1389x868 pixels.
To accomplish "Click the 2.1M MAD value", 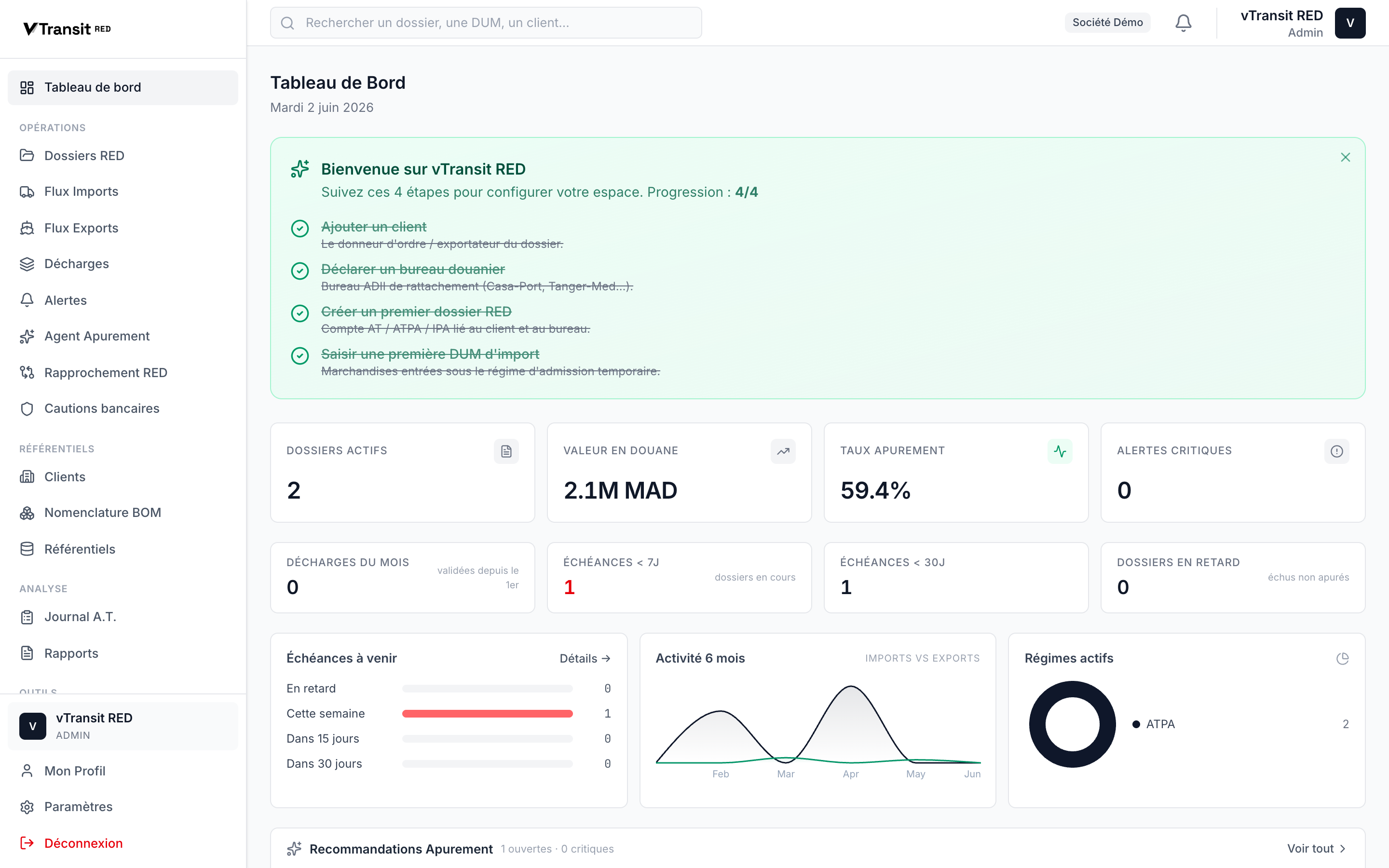I will [x=620, y=490].
